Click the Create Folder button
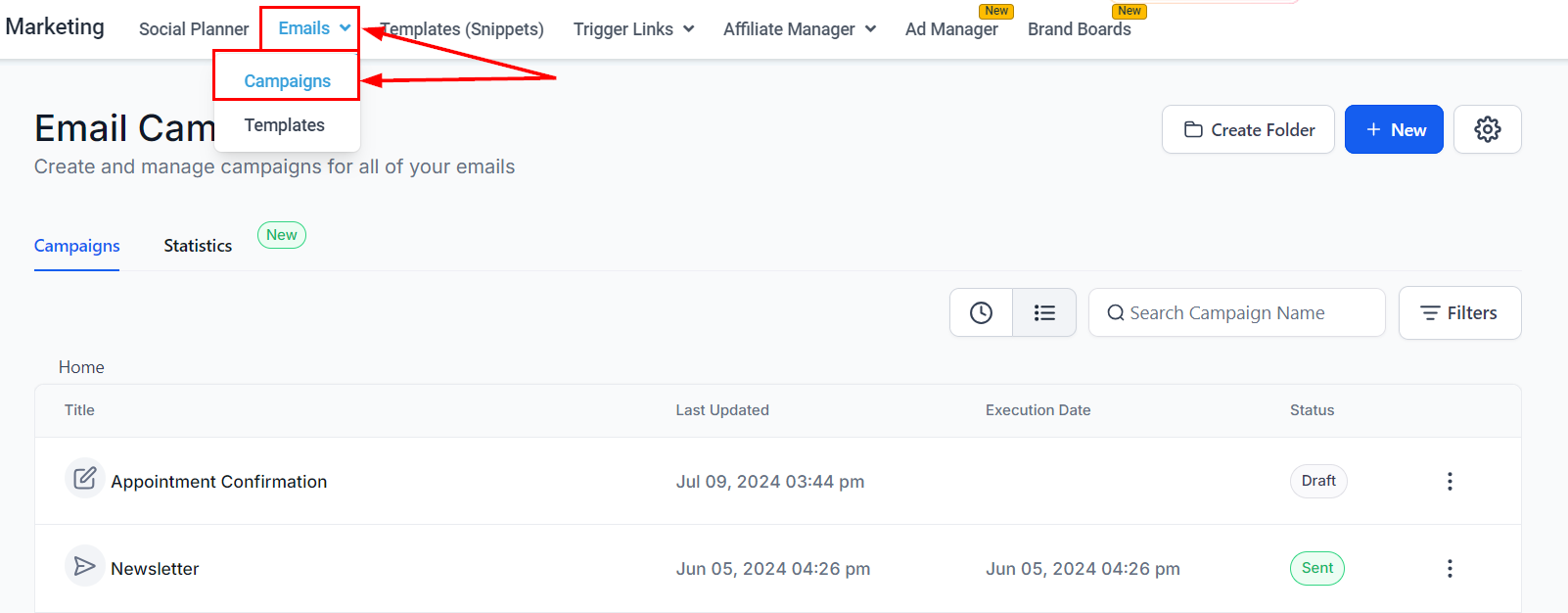 [1248, 129]
